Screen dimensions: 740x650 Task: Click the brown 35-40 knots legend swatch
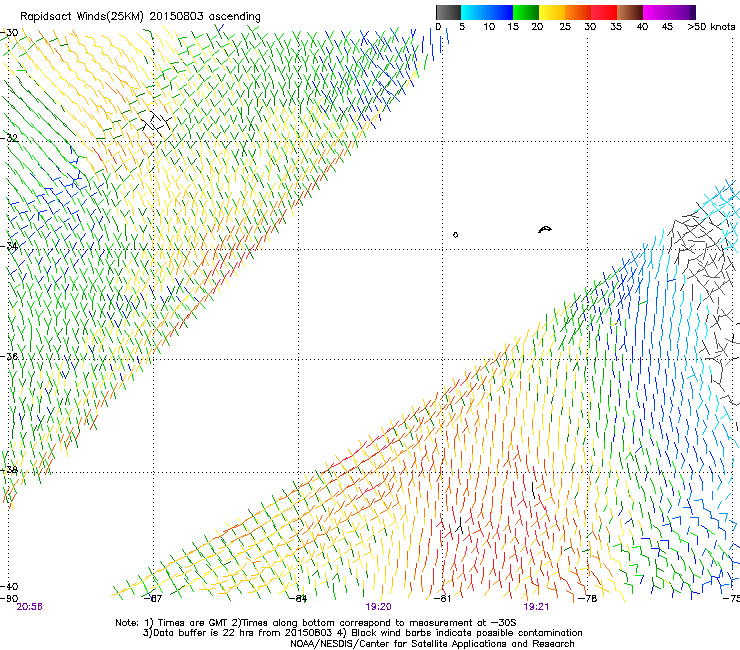(x=630, y=12)
